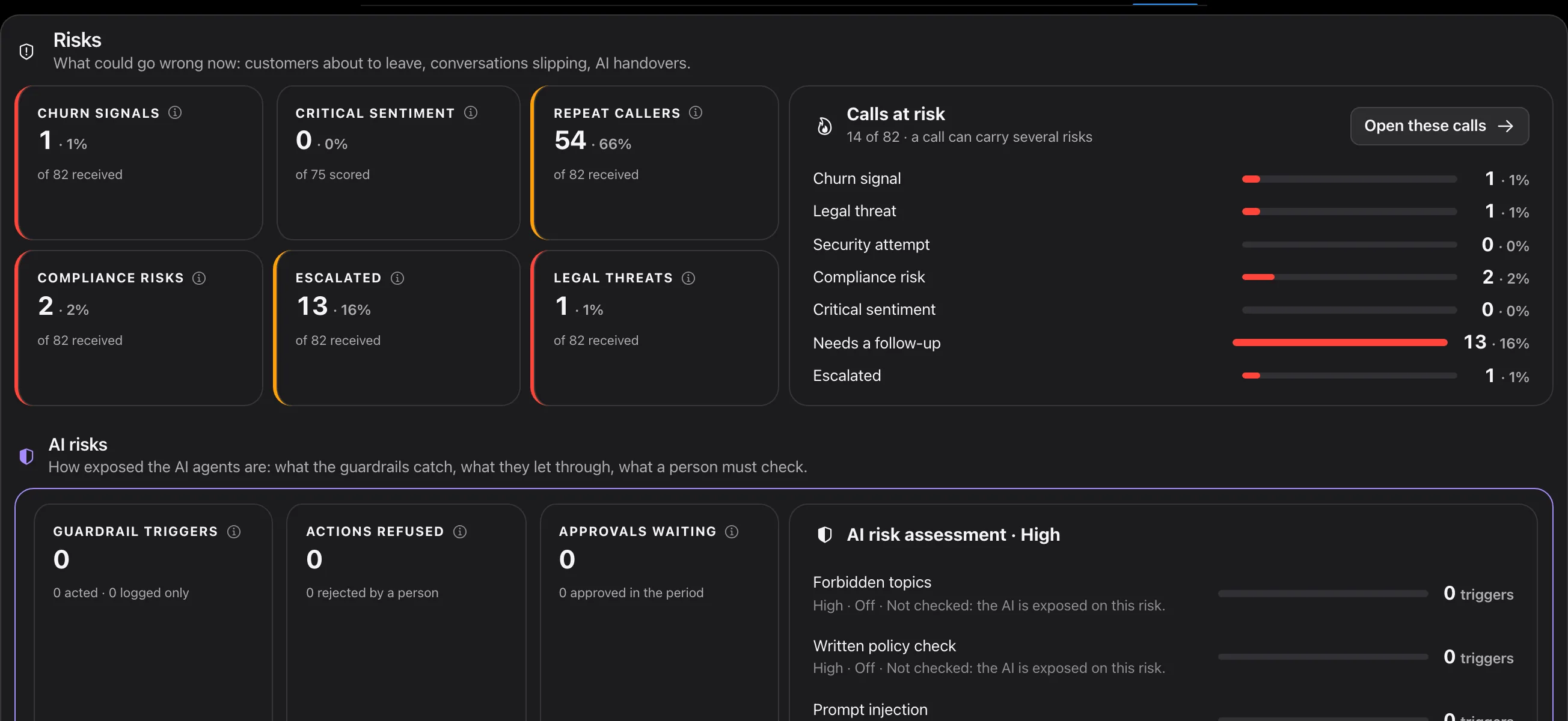Viewport: 1568px width, 721px height.
Task: Select the Needs a follow-up risk row
Action: coord(1171,342)
